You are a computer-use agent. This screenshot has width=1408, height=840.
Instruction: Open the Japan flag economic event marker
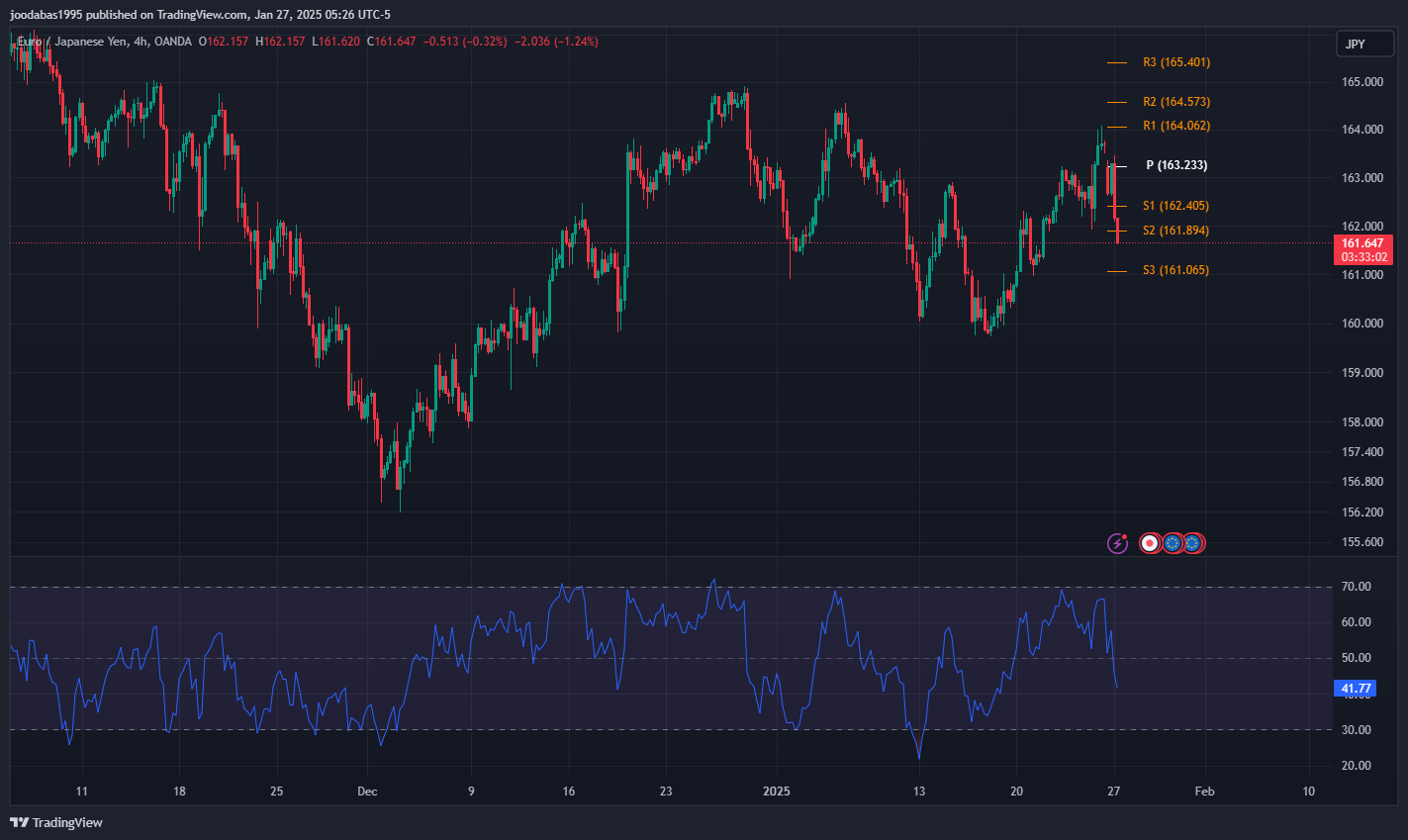coord(1150,542)
